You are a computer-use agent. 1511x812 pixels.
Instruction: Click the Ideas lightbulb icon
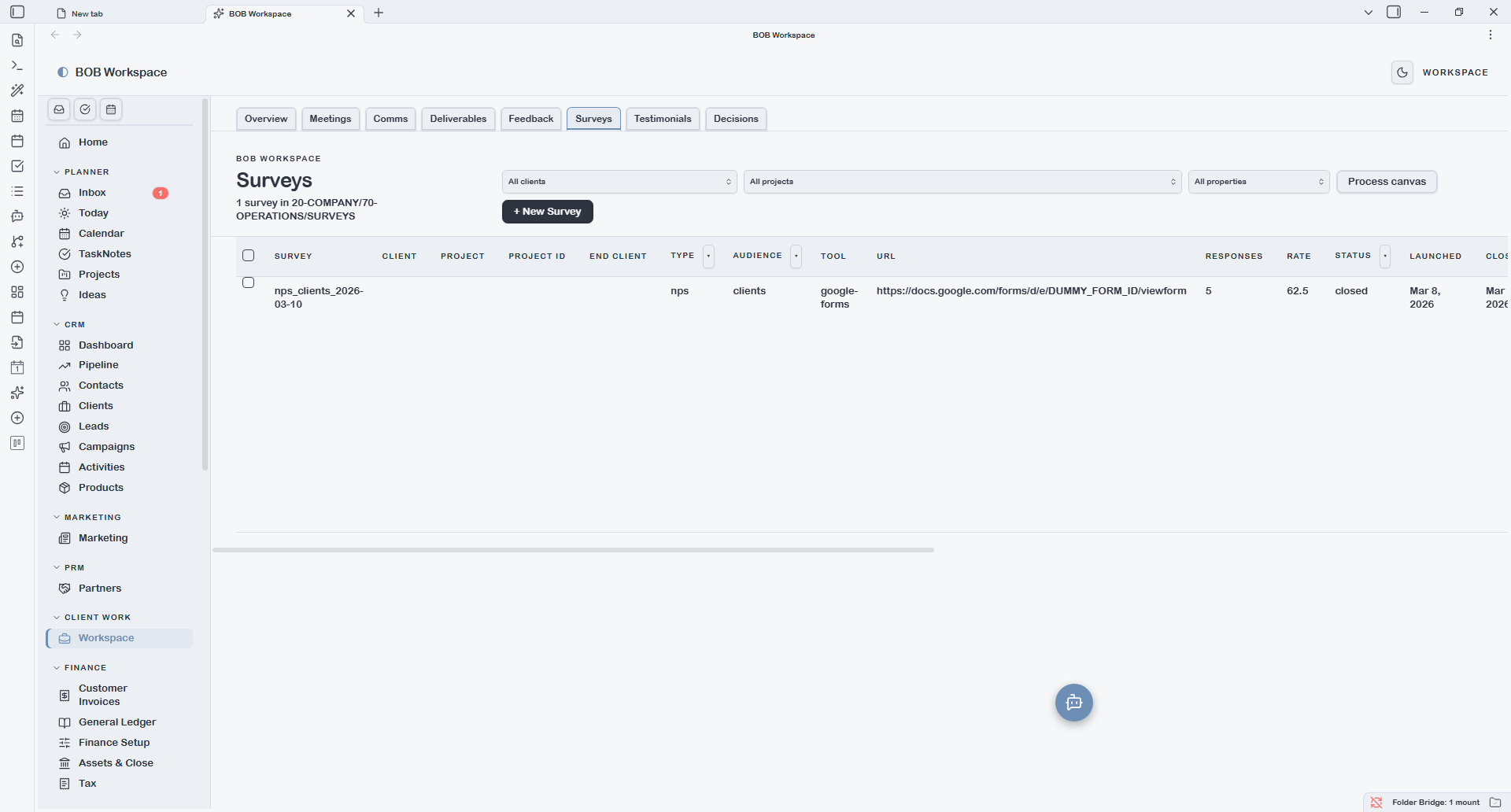point(65,295)
